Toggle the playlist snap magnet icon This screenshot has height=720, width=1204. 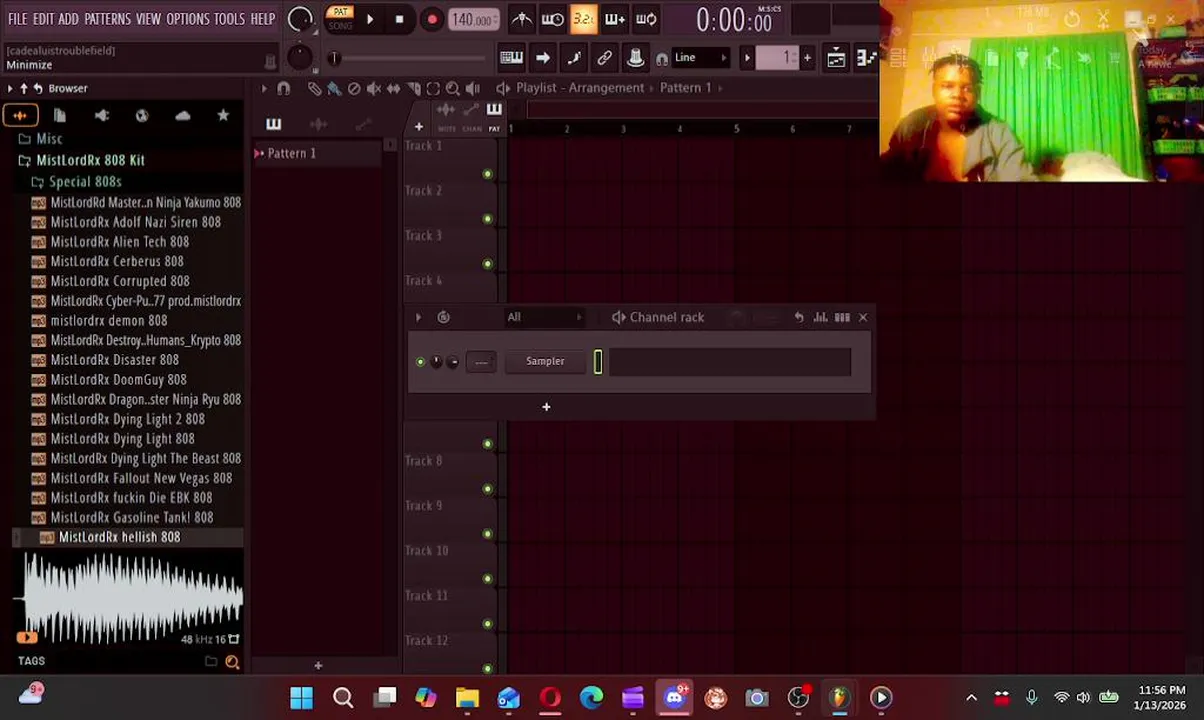(x=283, y=89)
